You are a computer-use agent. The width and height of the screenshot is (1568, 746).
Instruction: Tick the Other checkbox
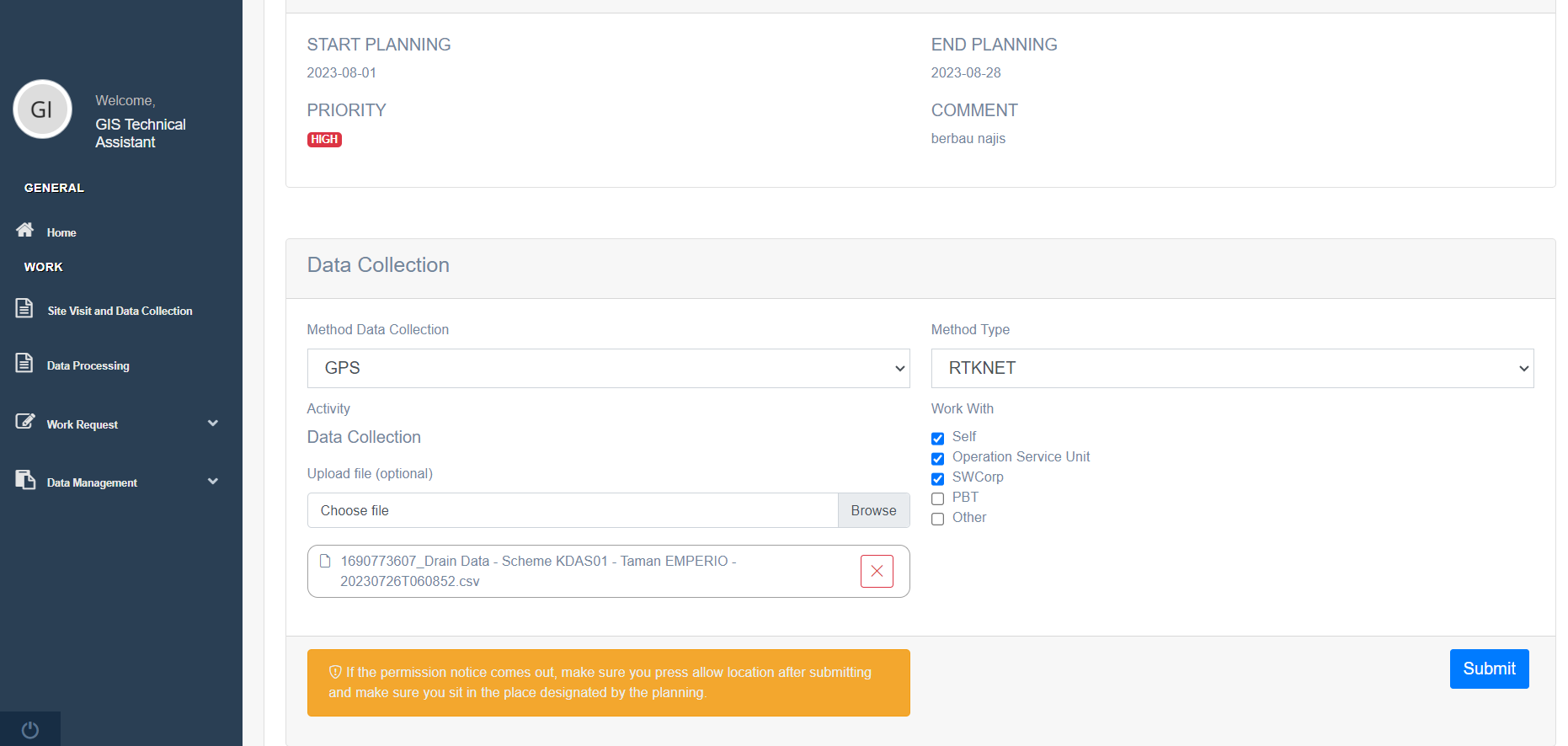pyautogui.click(x=937, y=519)
